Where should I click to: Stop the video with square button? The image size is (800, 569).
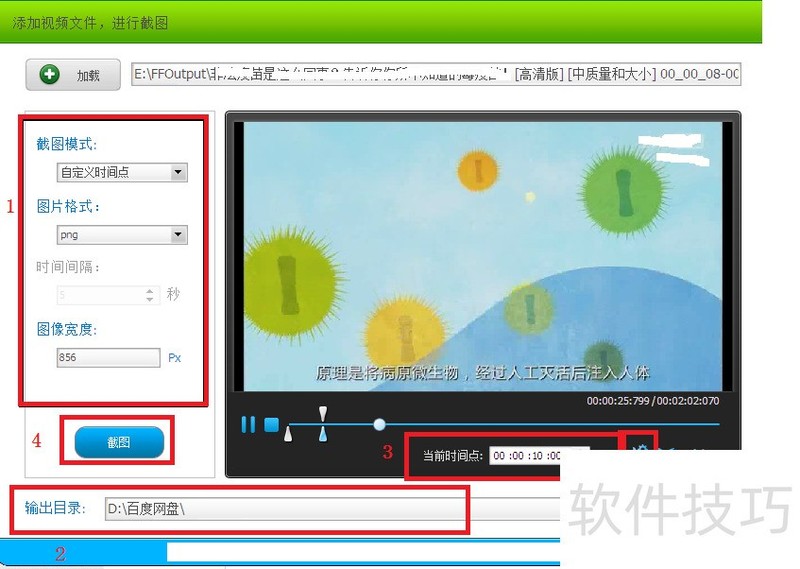[x=271, y=425]
